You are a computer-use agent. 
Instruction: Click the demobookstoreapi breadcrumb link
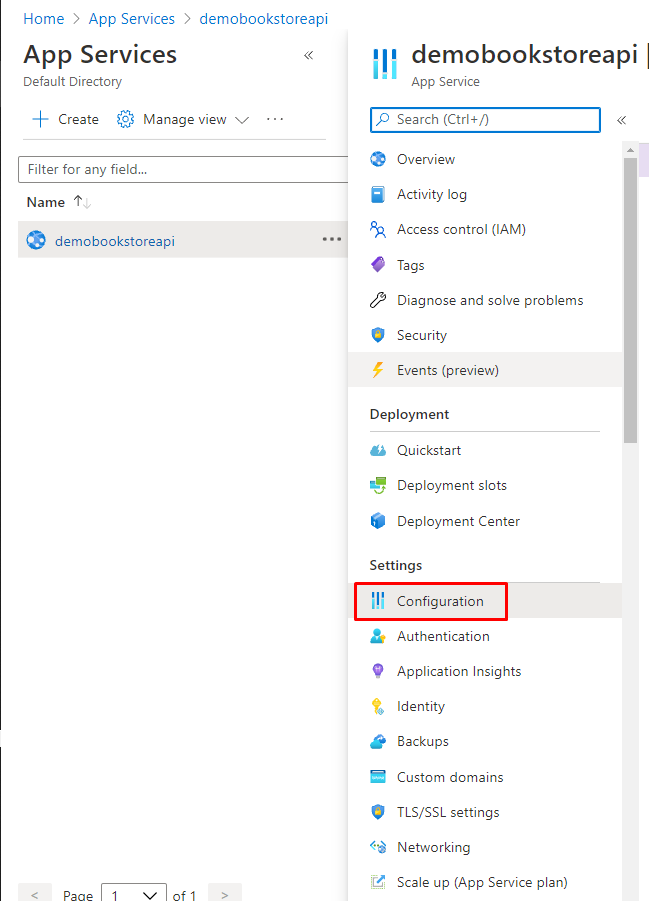pyautogui.click(x=264, y=19)
